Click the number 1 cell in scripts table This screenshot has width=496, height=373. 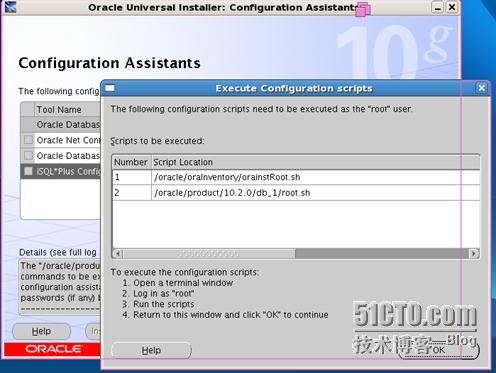132,177
